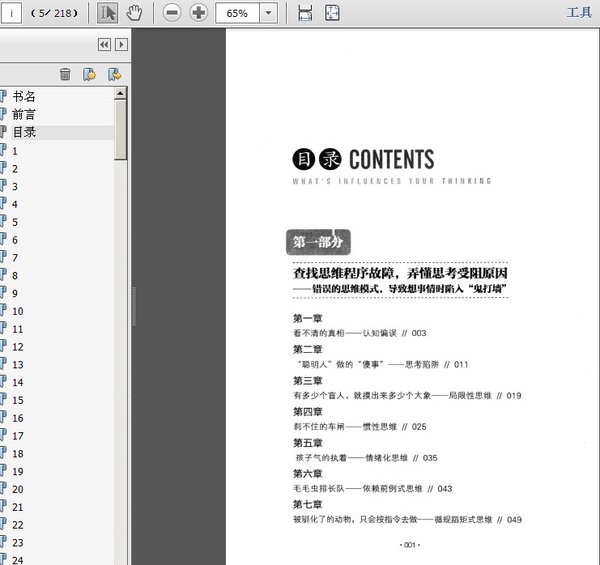Jump to bookmark 10
Screen dimensions: 600x565
[x=18, y=311]
